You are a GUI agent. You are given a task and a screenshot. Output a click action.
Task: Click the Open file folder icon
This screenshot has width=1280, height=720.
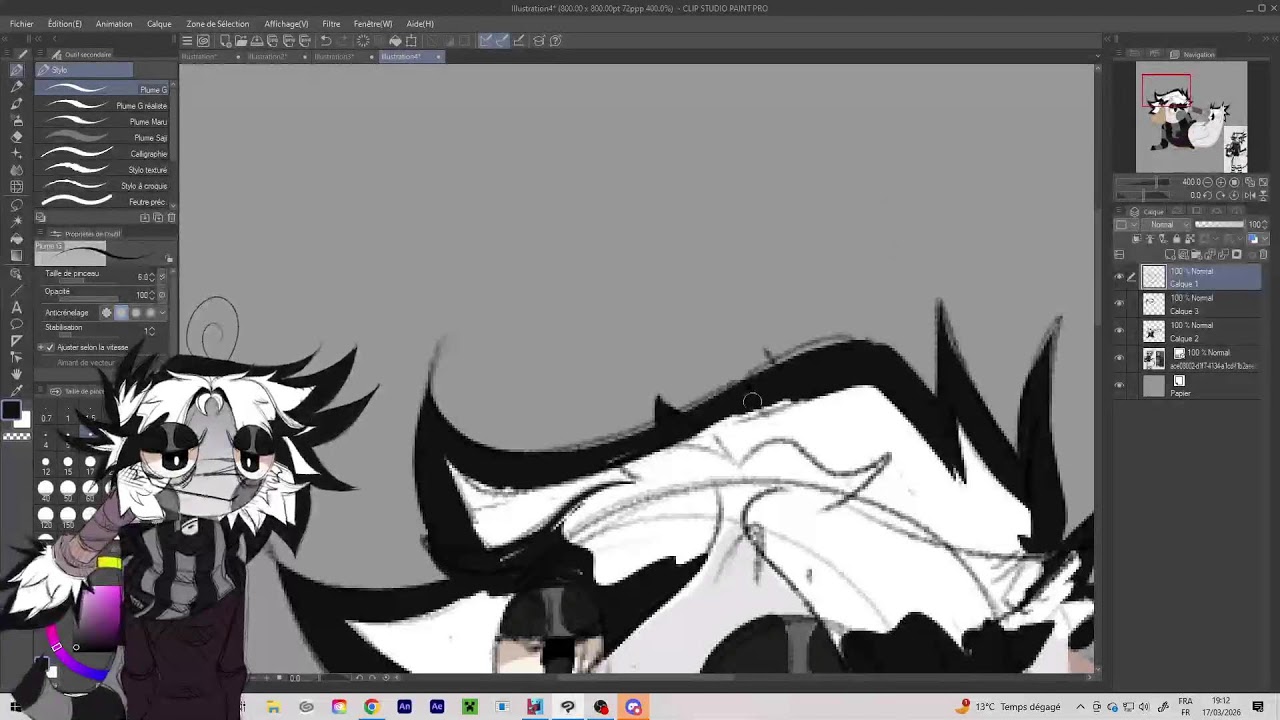[x=241, y=41]
